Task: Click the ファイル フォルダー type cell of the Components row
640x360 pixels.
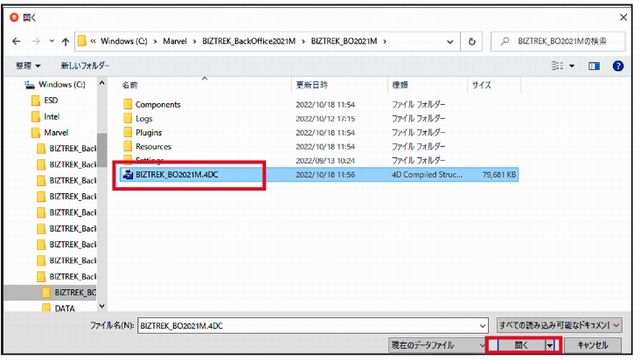Action: (418, 104)
